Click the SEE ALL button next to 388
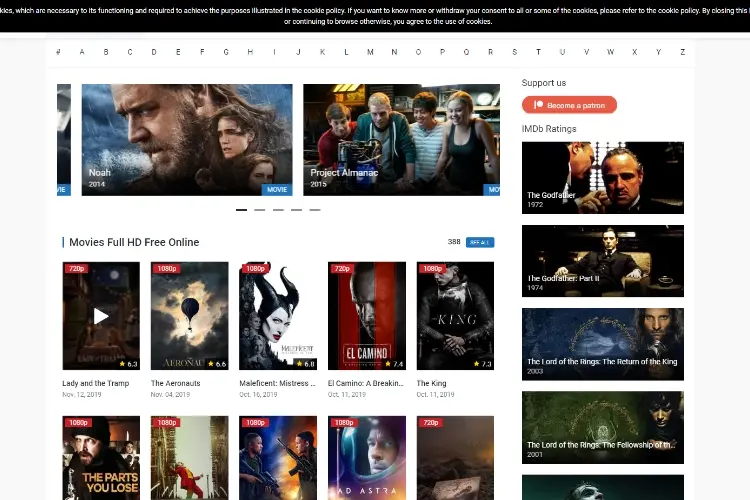750x500 pixels. pos(480,242)
